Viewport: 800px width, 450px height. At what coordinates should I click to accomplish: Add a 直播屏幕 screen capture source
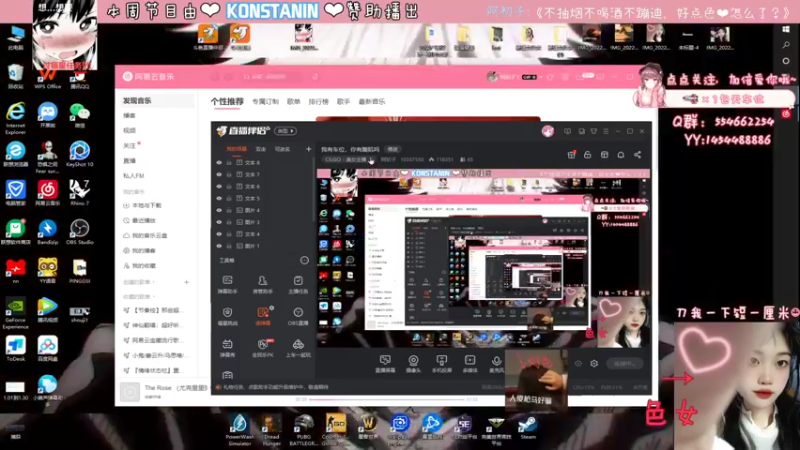385,364
